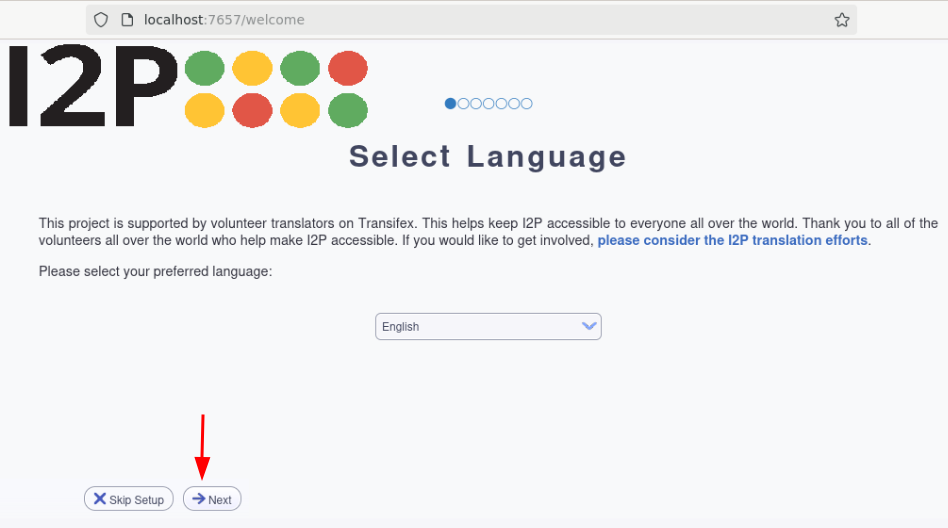Proceed with the Next button
Viewport: 948px width, 528px height.
point(212,499)
